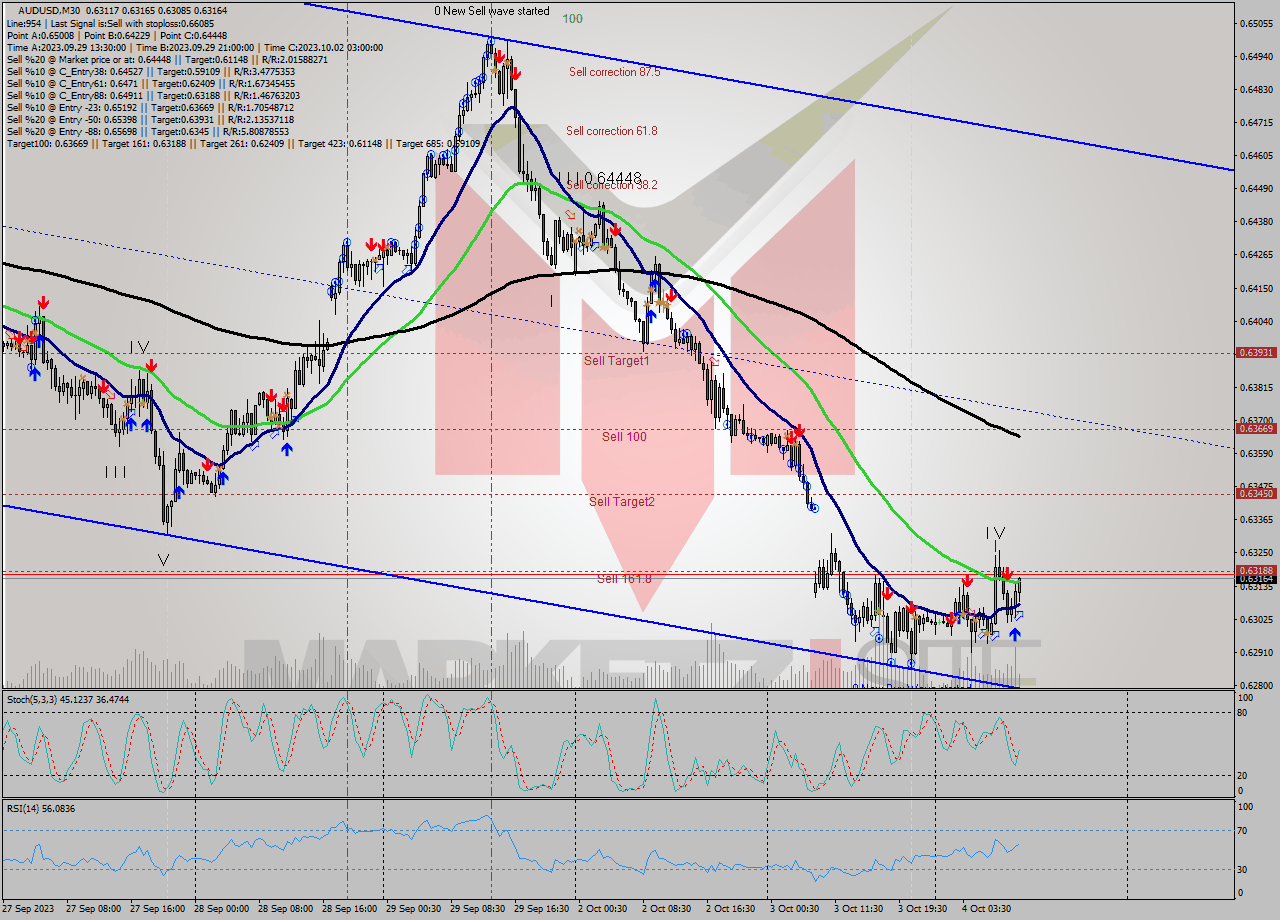Click the 'Sell %20 @ Market price' line
The width and height of the screenshot is (1280, 920).
coord(167,59)
